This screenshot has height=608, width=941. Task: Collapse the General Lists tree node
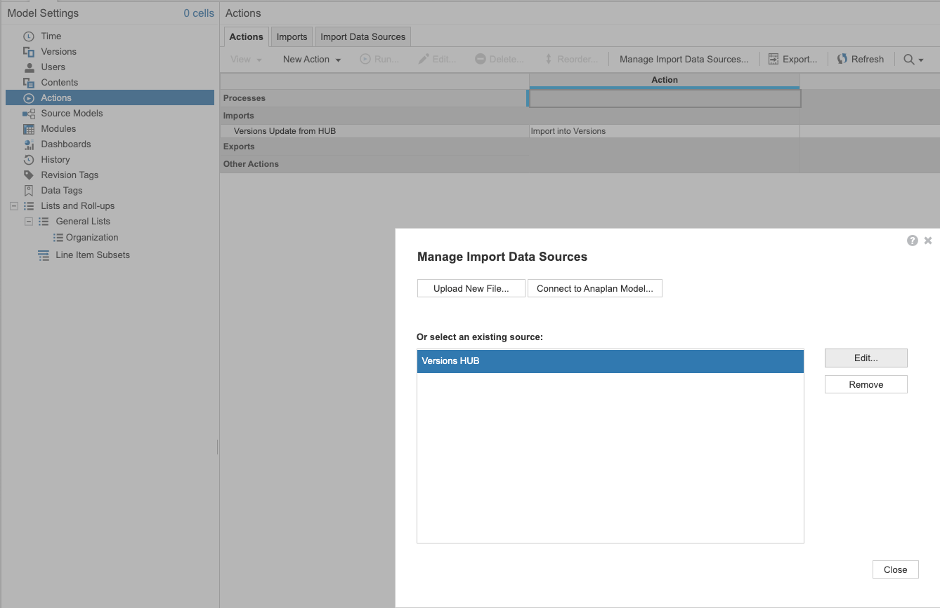[x=28, y=221]
